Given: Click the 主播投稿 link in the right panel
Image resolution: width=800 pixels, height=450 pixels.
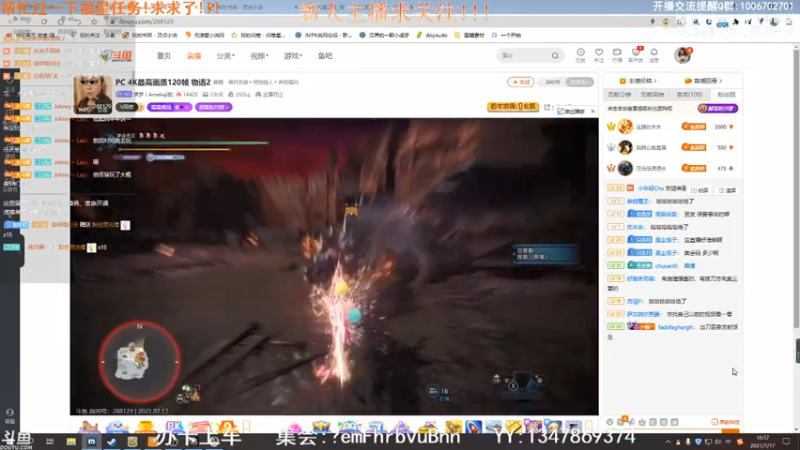Looking at the screenshot, I should 638,81.
